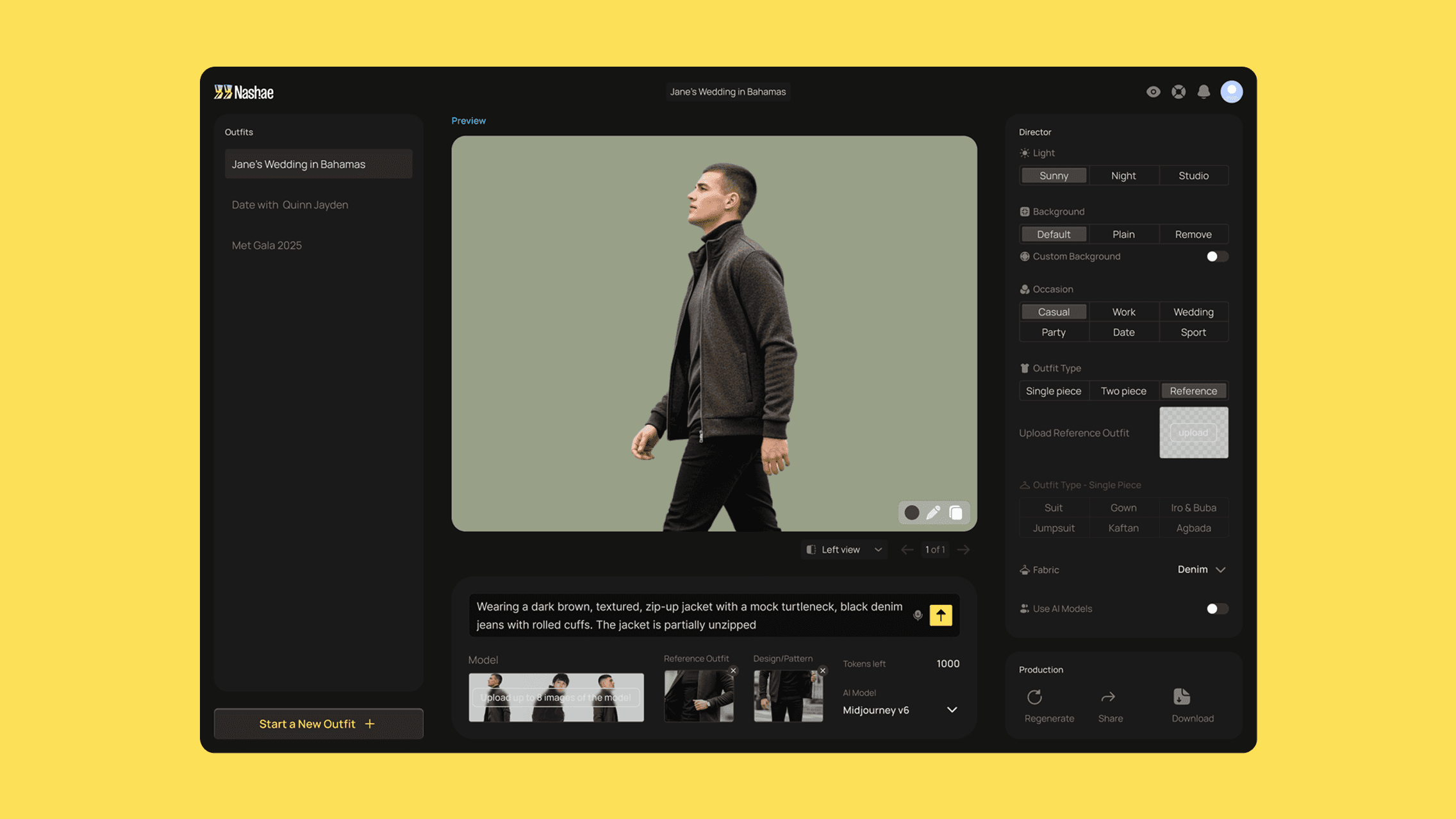1456x819 pixels.
Task: Open the help lifebuoy icon
Action: [x=1179, y=92]
